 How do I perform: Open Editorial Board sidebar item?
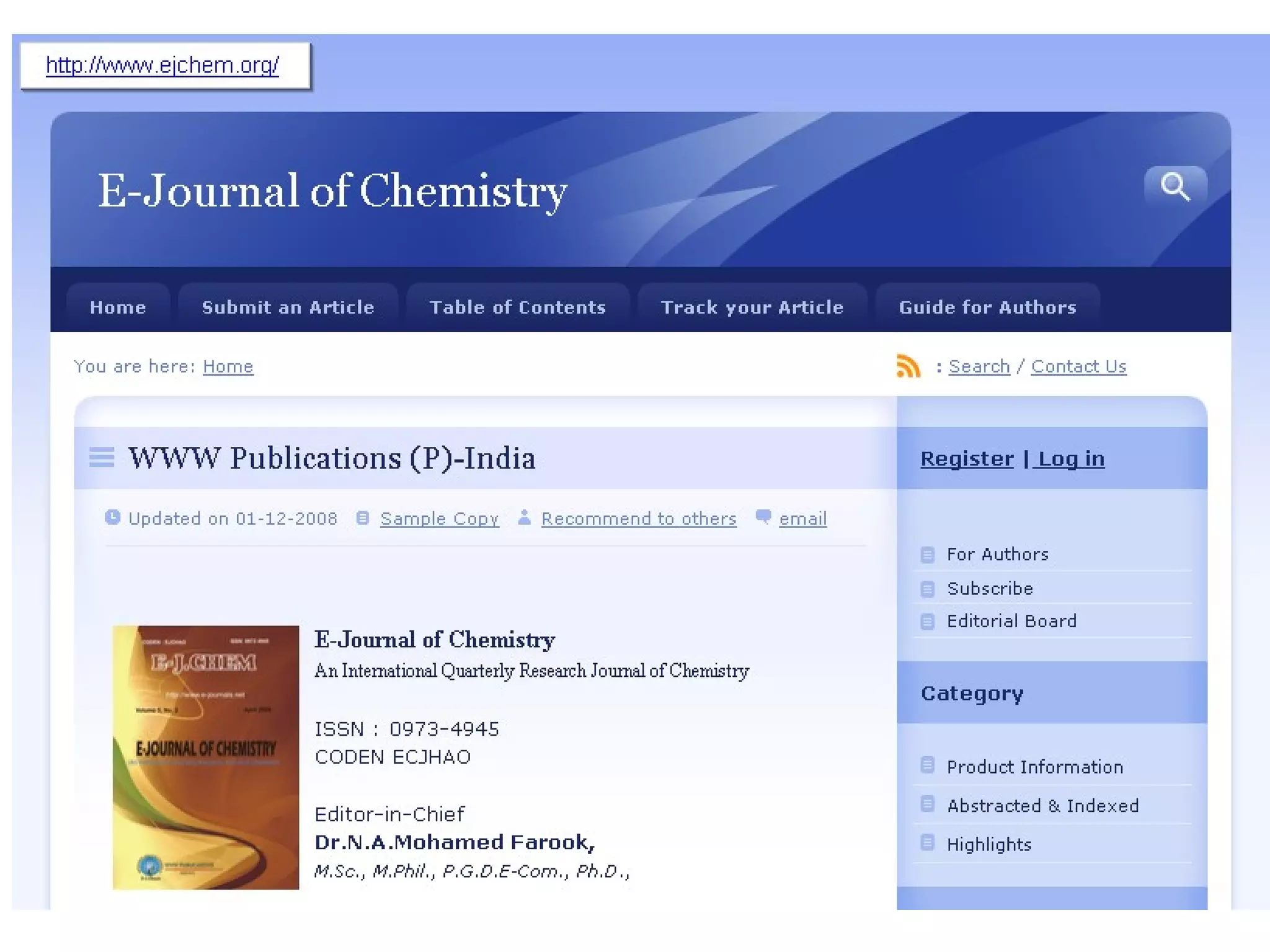point(1011,621)
